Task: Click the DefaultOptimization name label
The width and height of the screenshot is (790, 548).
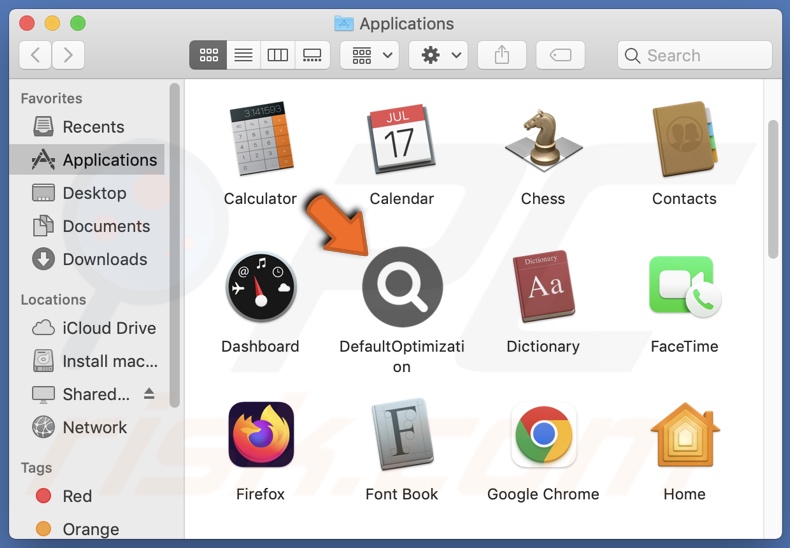Action: click(402, 357)
